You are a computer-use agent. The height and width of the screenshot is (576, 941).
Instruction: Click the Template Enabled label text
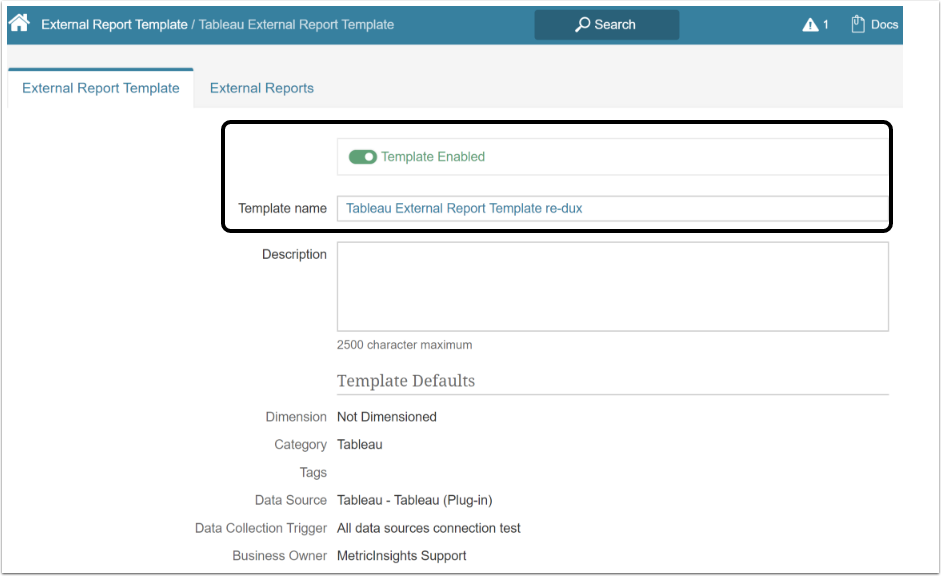point(433,157)
